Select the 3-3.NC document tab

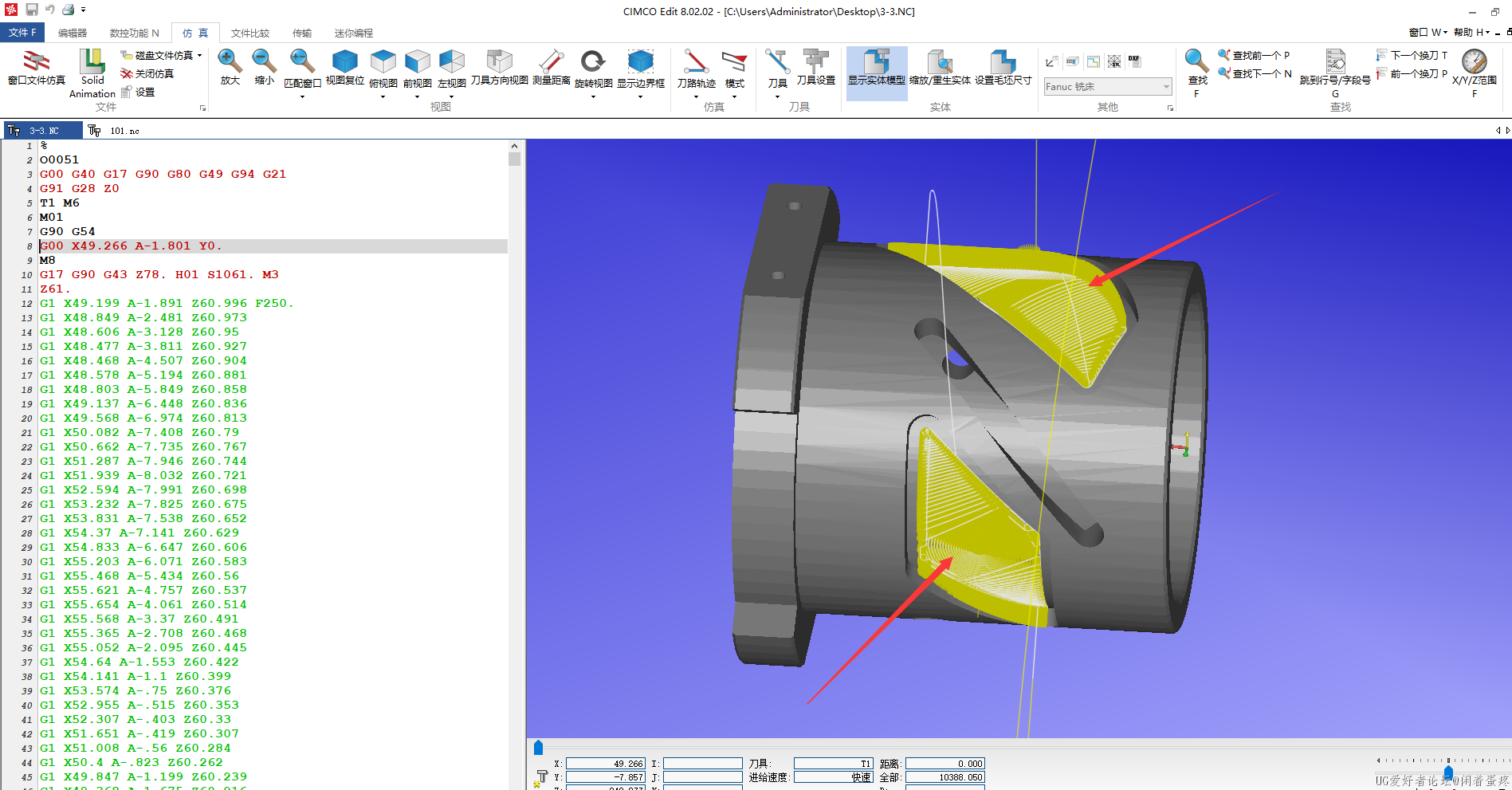point(42,130)
